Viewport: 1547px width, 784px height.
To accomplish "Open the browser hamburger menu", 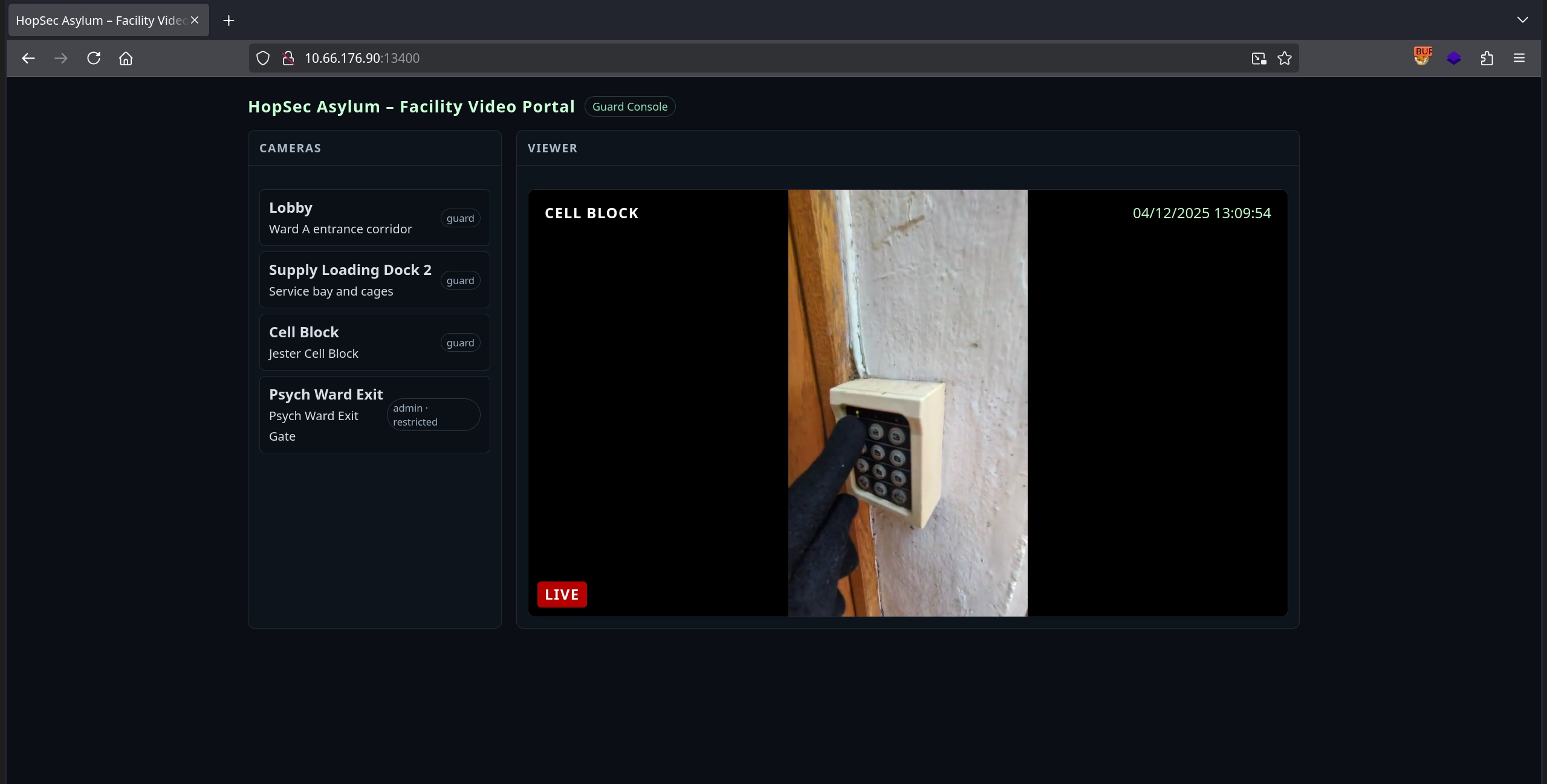I will pyautogui.click(x=1519, y=58).
